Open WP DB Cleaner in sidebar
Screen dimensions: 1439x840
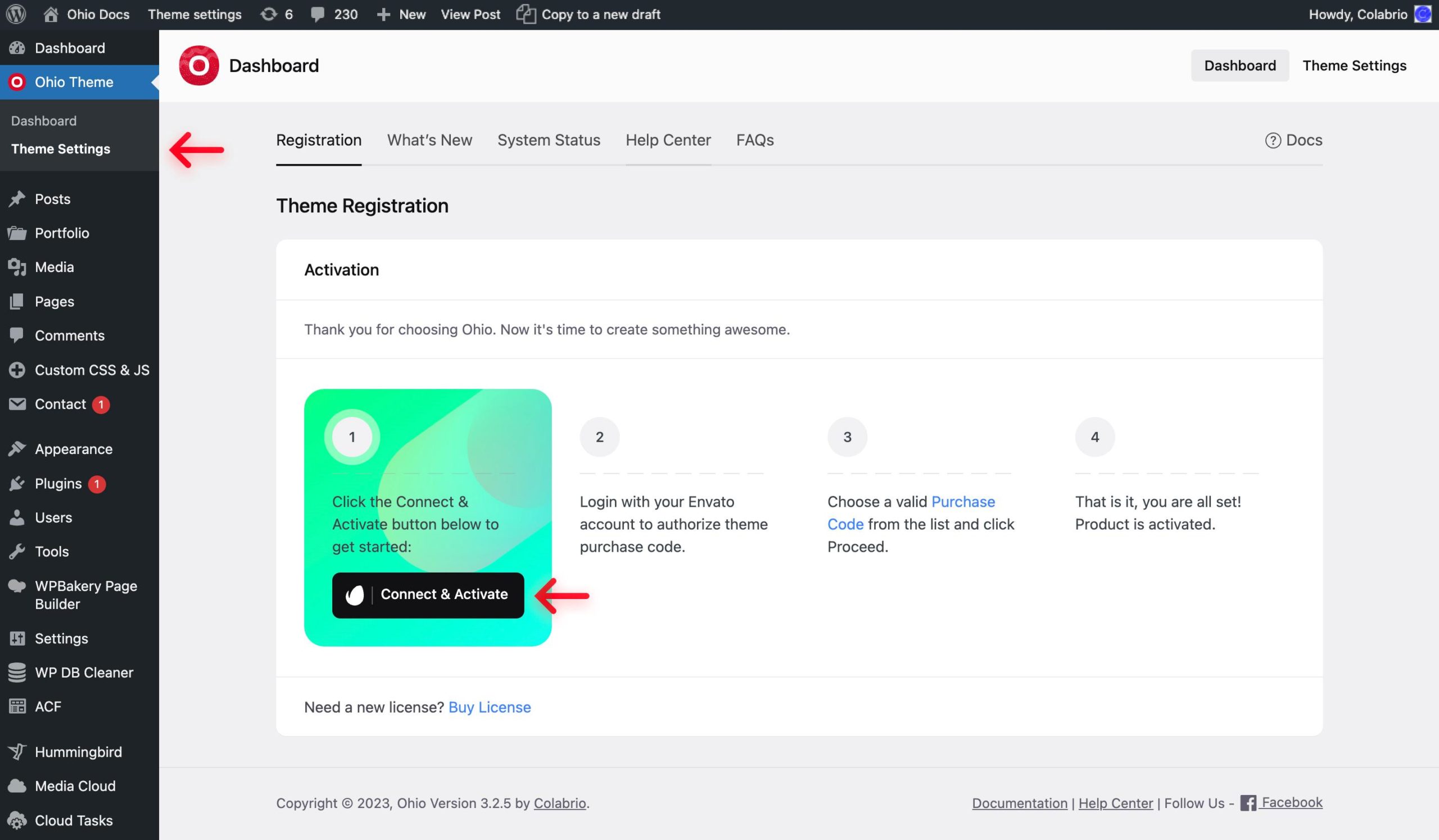click(x=84, y=672)
